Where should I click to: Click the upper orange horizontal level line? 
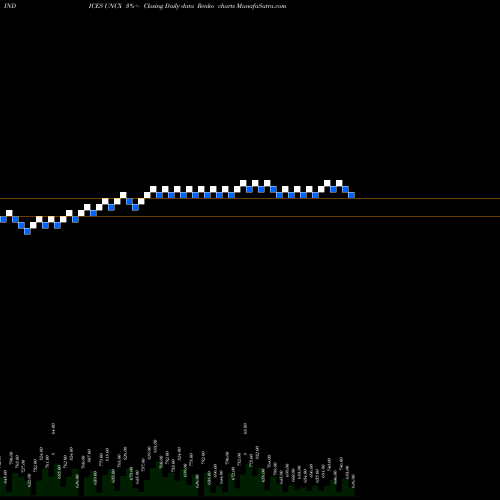(x=250, y=199)
